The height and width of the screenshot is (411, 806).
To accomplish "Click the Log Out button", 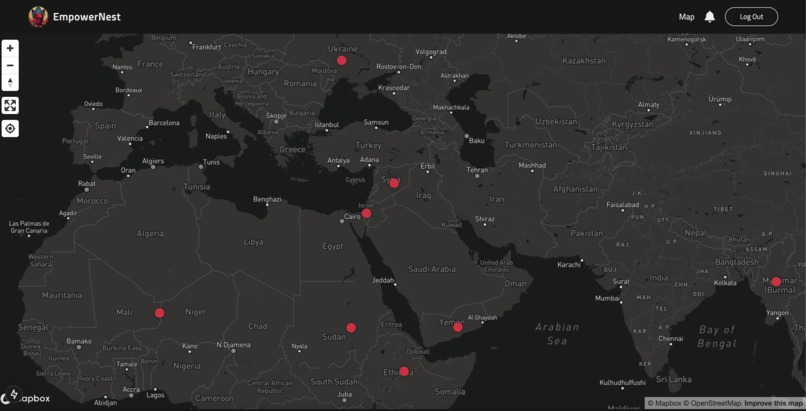I will click(x=751, y=16).
